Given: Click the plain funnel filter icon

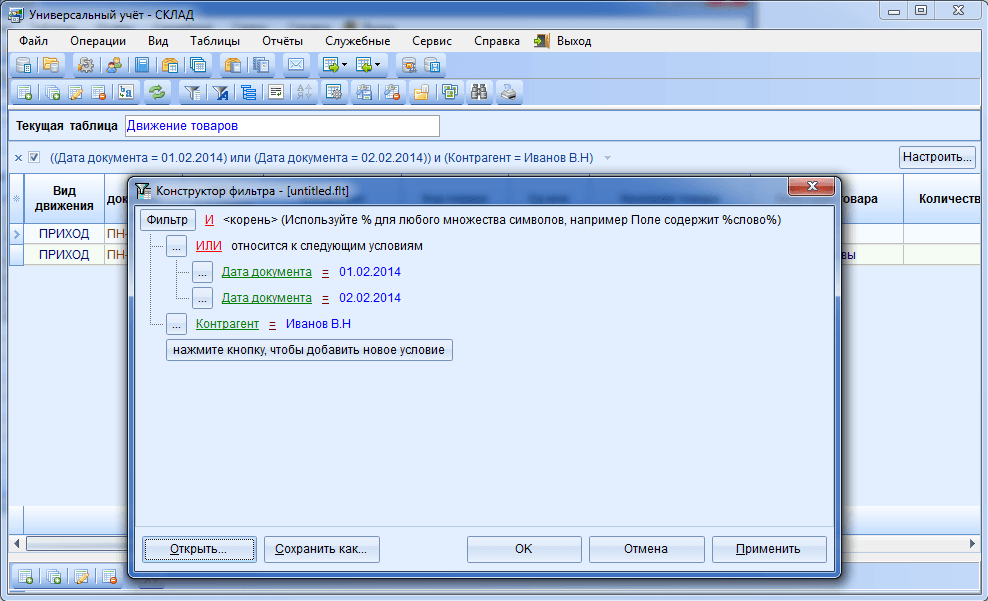Looking at the screenshot, I should tap(192, 93).
